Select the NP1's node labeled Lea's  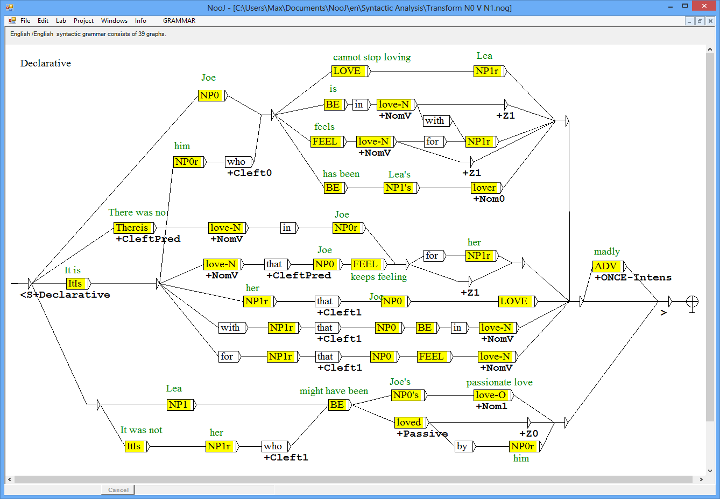click(x=399, y=187)
